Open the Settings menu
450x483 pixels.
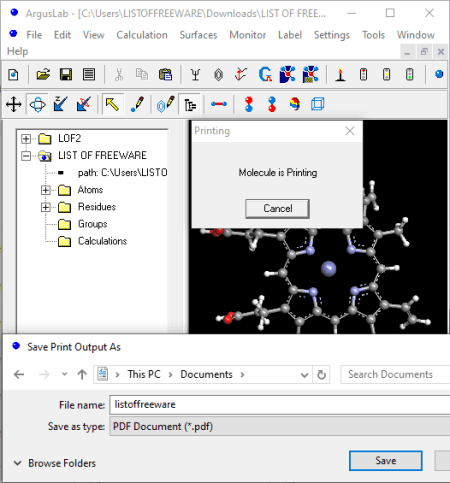tap(332, 35)
